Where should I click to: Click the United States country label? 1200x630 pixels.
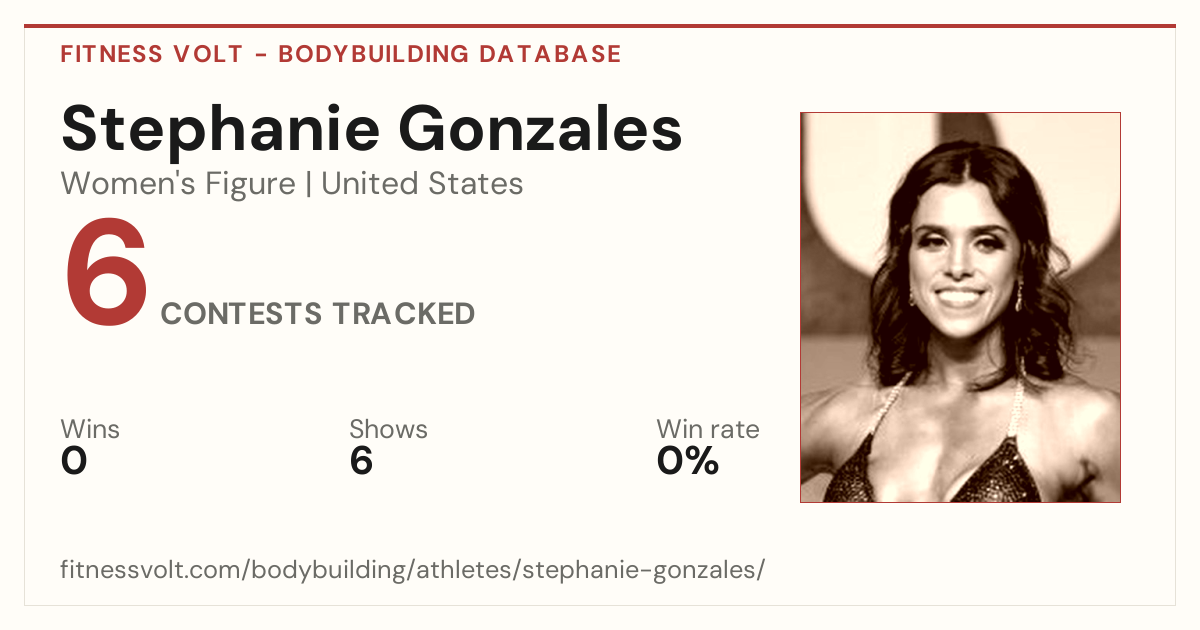422,184
